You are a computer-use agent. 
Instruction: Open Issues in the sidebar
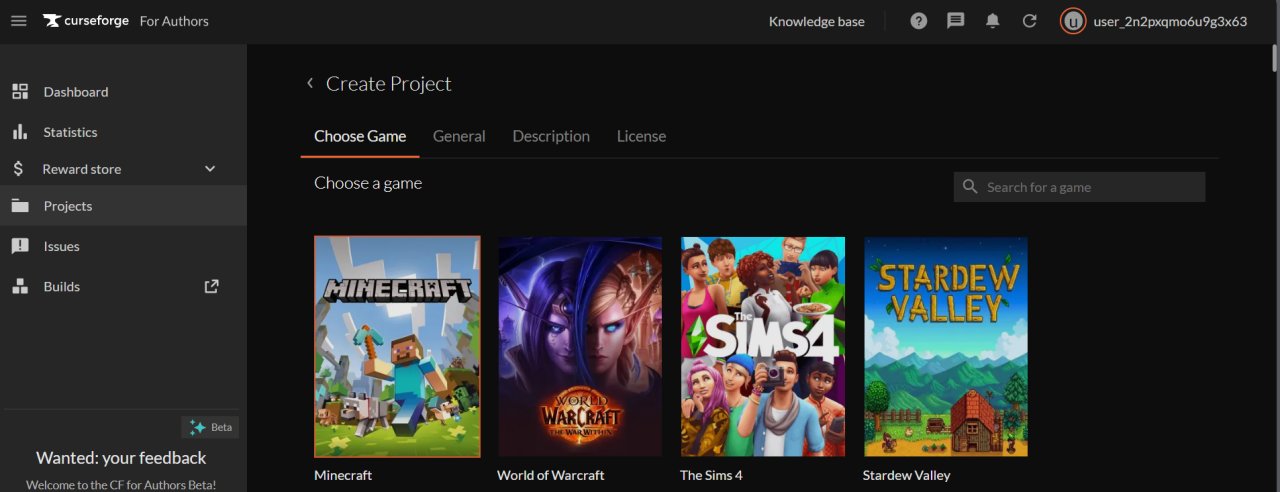coord(123,246)
